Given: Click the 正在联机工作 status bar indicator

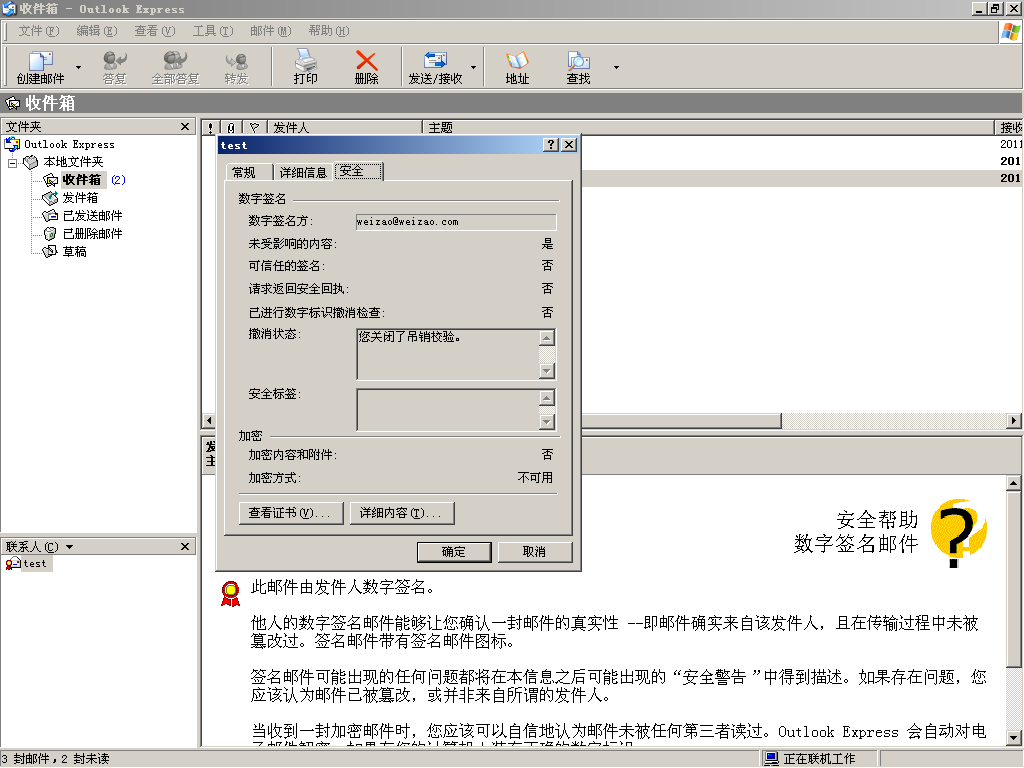Looking at the screenshot, I should [x=810, y=759].
